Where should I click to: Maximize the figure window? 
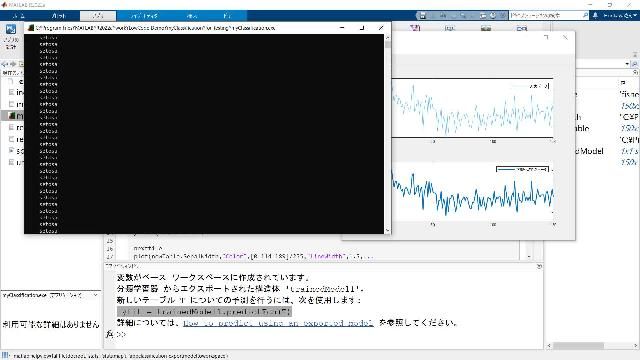coord(546,37)
